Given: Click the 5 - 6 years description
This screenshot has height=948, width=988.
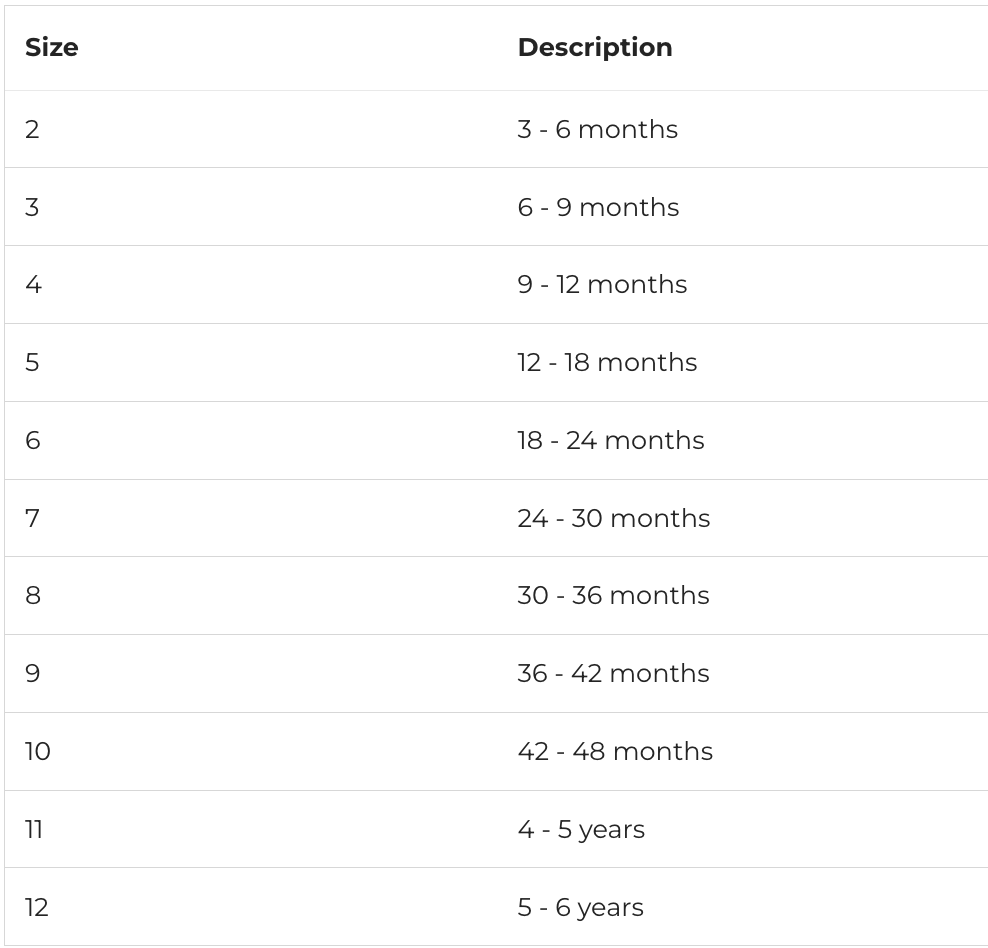Looking at the screenshot, I should [x=580, y=908].
